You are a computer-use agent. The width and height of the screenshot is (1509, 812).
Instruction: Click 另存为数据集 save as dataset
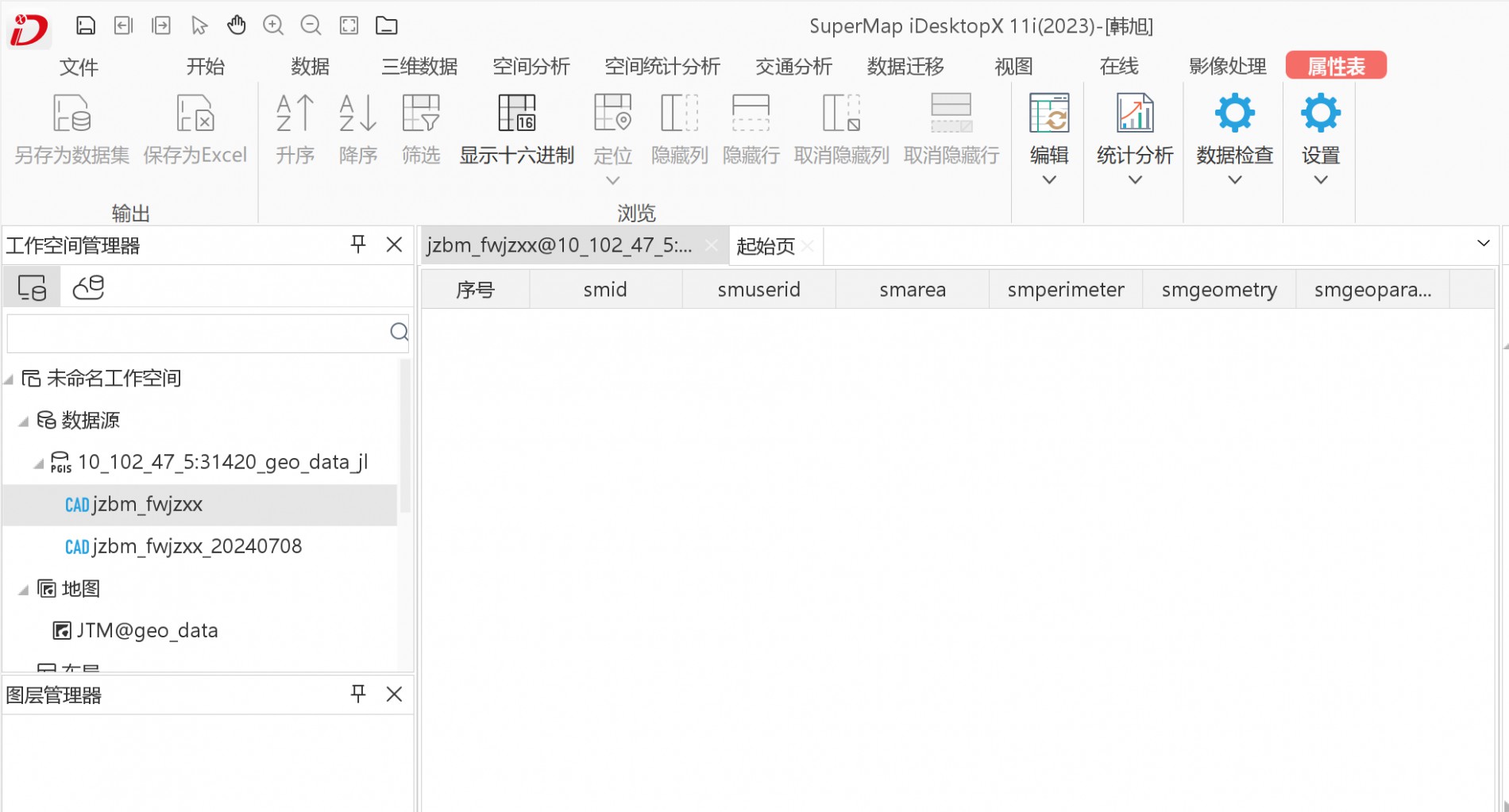[x=72, y=129]
